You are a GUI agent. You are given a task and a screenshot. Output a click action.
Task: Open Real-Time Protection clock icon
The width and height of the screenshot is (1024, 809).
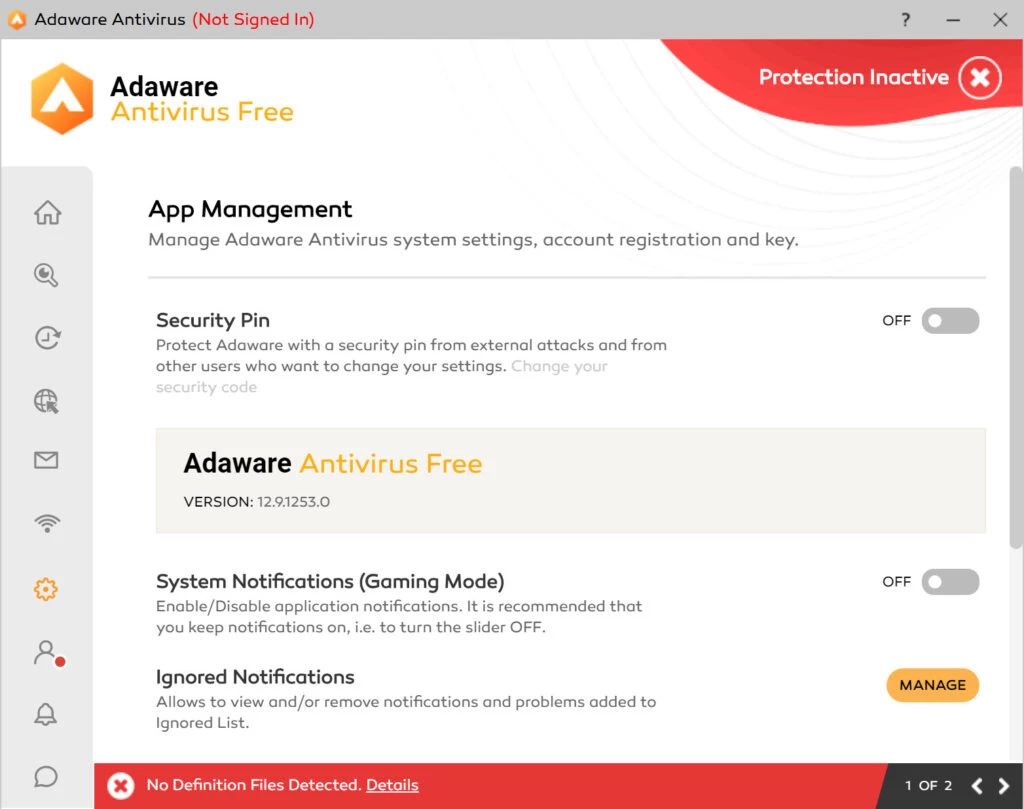[x=47, y=339]
